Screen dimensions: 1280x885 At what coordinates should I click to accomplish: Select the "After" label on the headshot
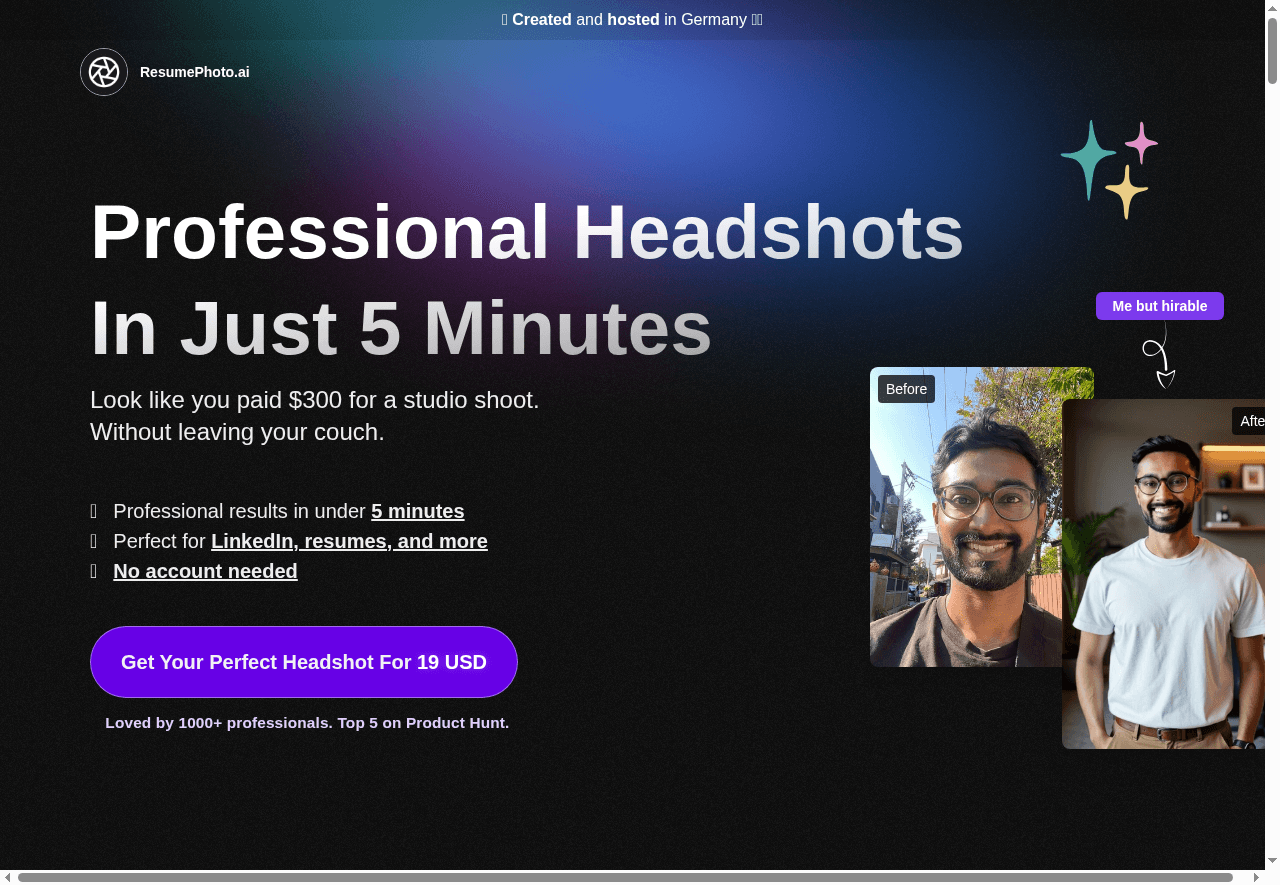point(1250,421)
